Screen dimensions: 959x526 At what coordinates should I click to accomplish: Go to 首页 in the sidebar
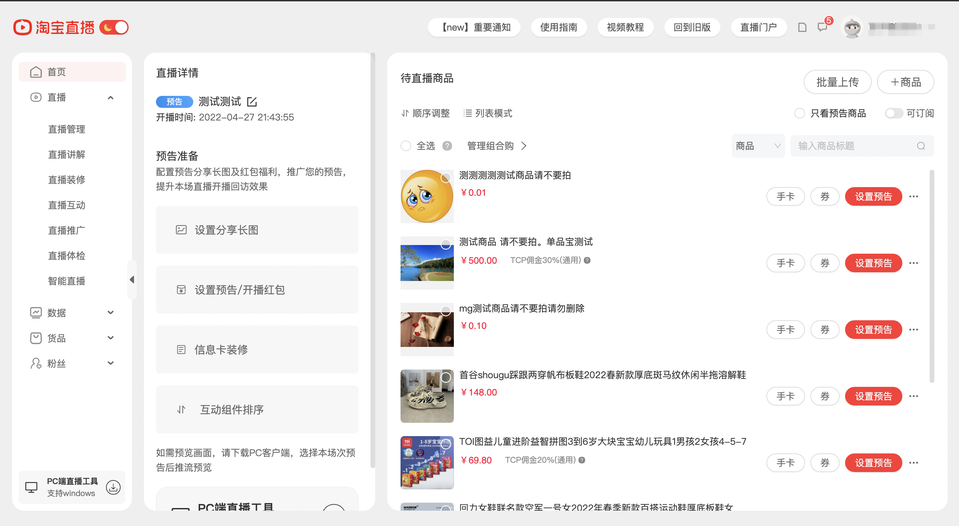[56, 72]
